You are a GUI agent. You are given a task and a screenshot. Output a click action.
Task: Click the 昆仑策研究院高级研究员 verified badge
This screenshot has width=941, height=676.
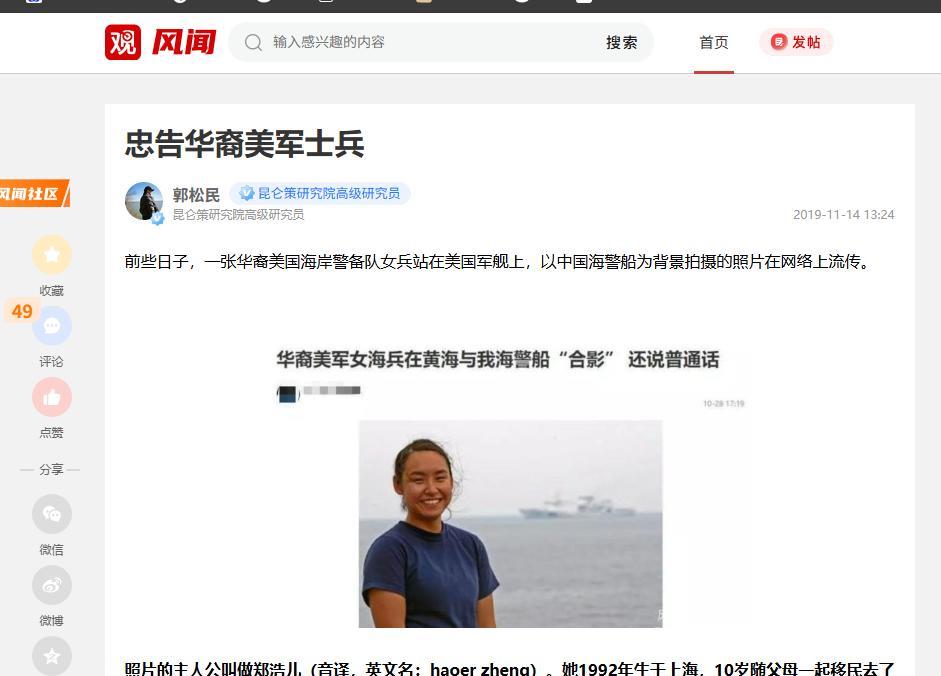click(x=320, y=193)
